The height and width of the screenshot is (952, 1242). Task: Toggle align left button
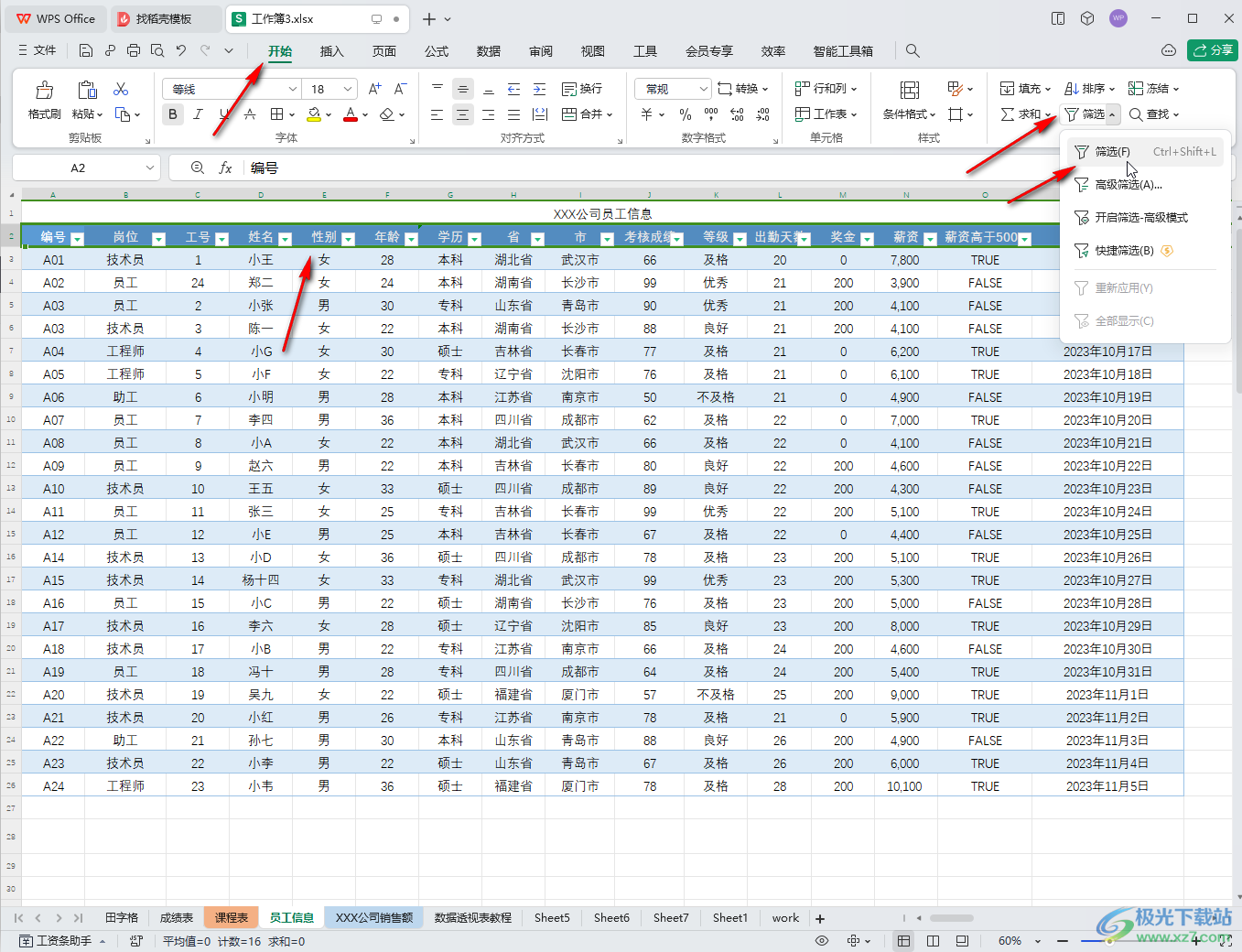point(437,114)
